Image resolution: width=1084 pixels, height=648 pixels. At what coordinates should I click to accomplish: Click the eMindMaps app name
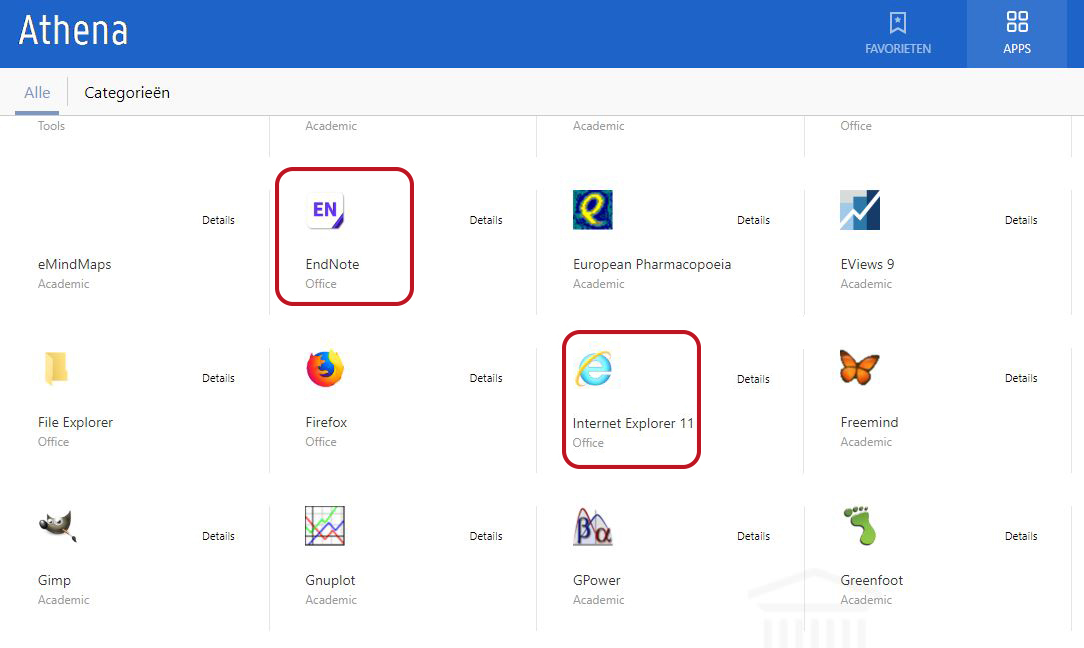(75, 265)
